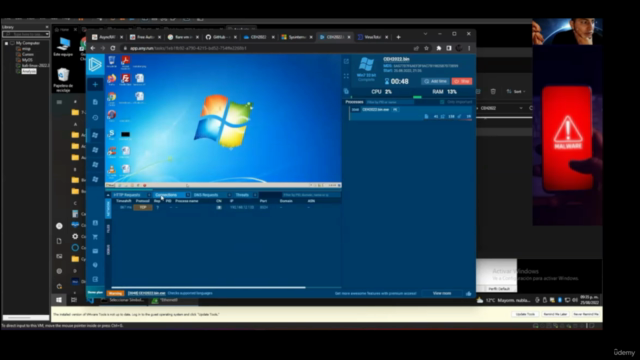Click the horizontal scrollbar under connections table
This screenshot has height=360, width=640.
pyautogui.click(x=208, y=287)
